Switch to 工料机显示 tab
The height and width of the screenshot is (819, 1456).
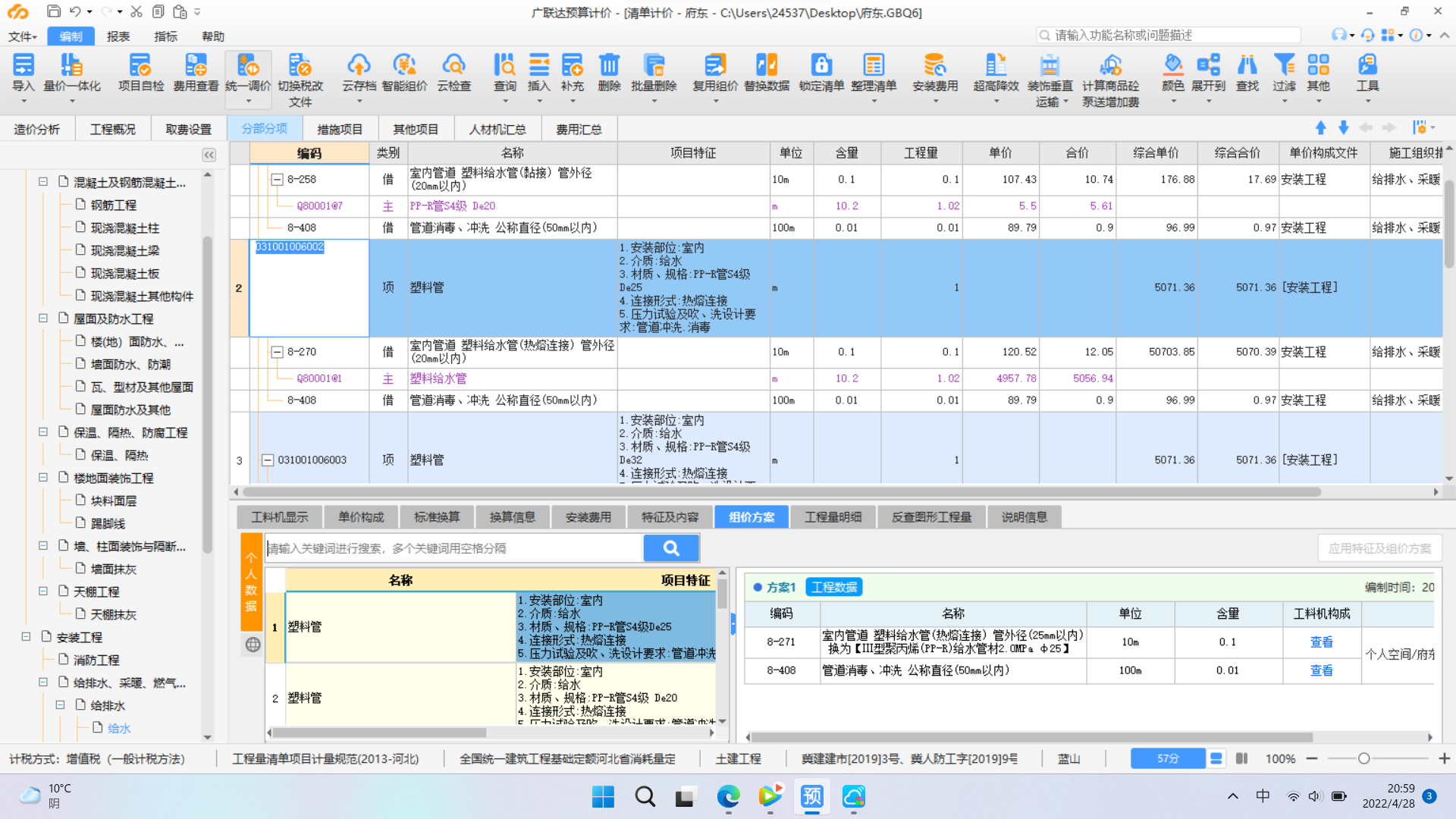click(x=280, y=517)
